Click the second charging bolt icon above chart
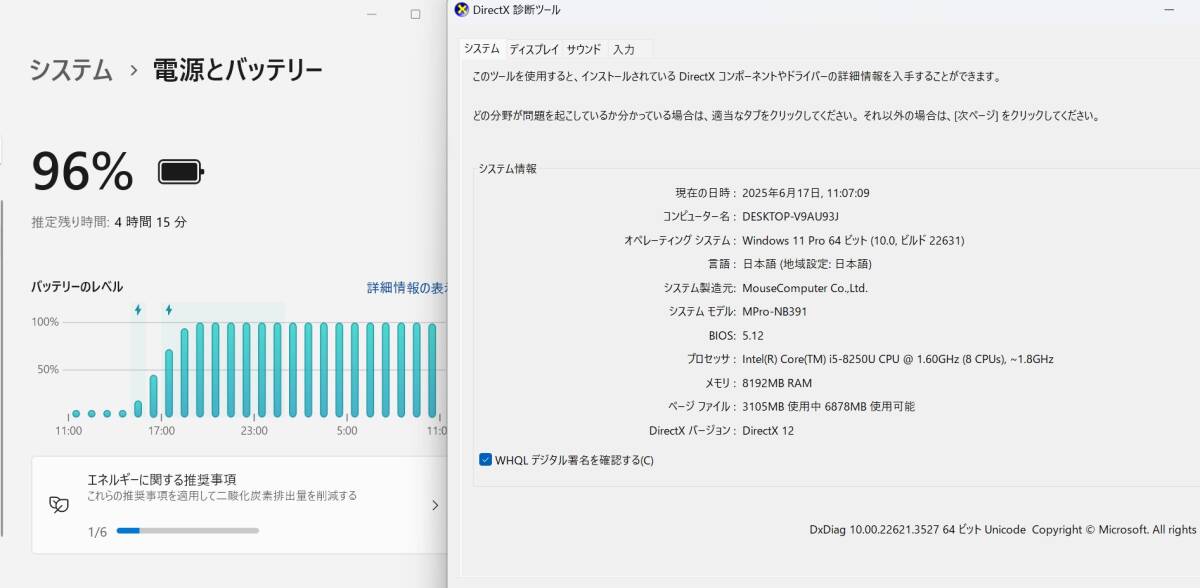1200x588 pixels. click(169, 310)
